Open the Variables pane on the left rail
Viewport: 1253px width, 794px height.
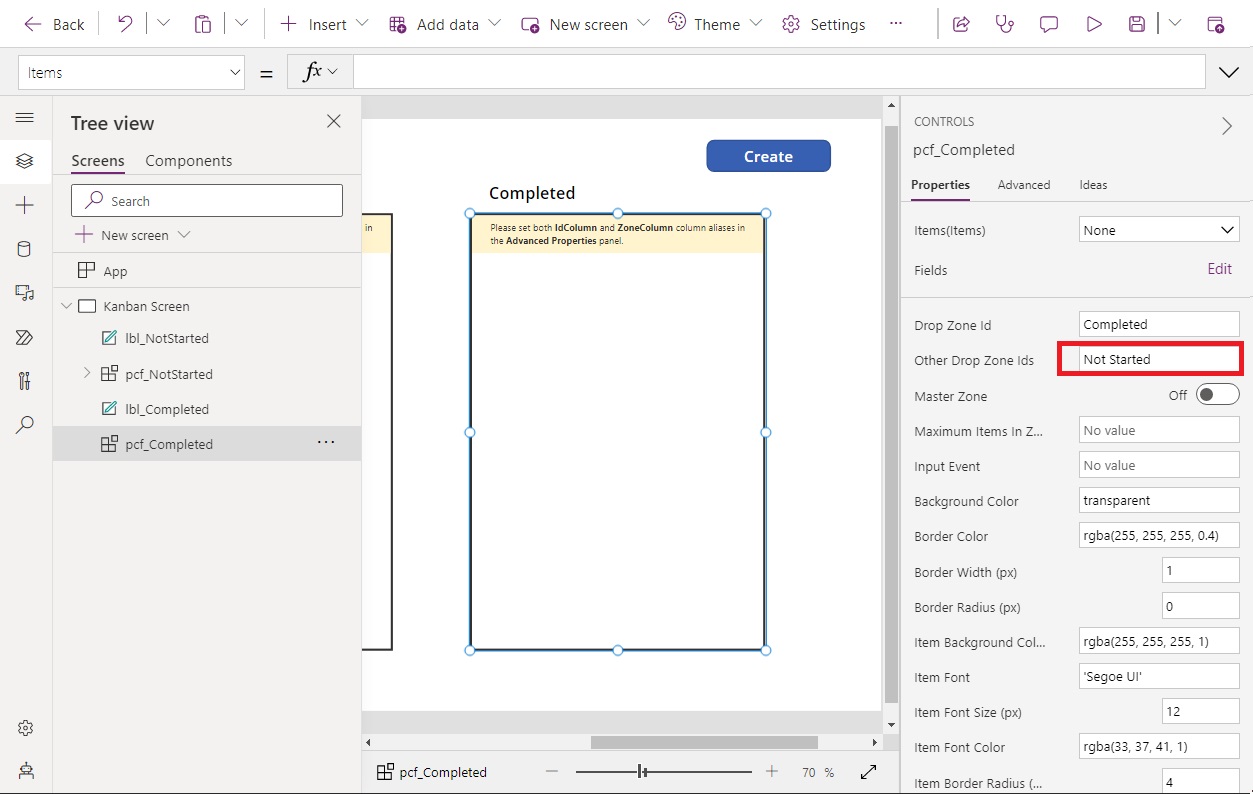[x=25, y=381]
